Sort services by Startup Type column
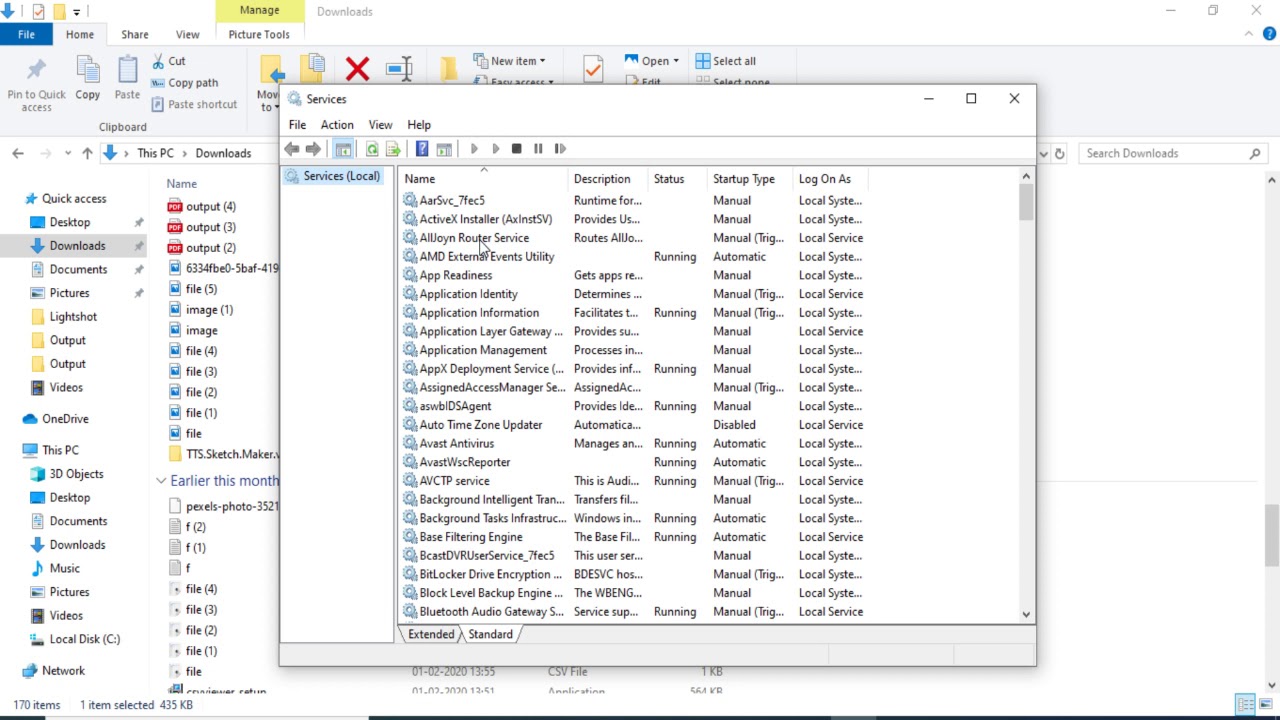The image size is (1280, 720). point(743,179)
